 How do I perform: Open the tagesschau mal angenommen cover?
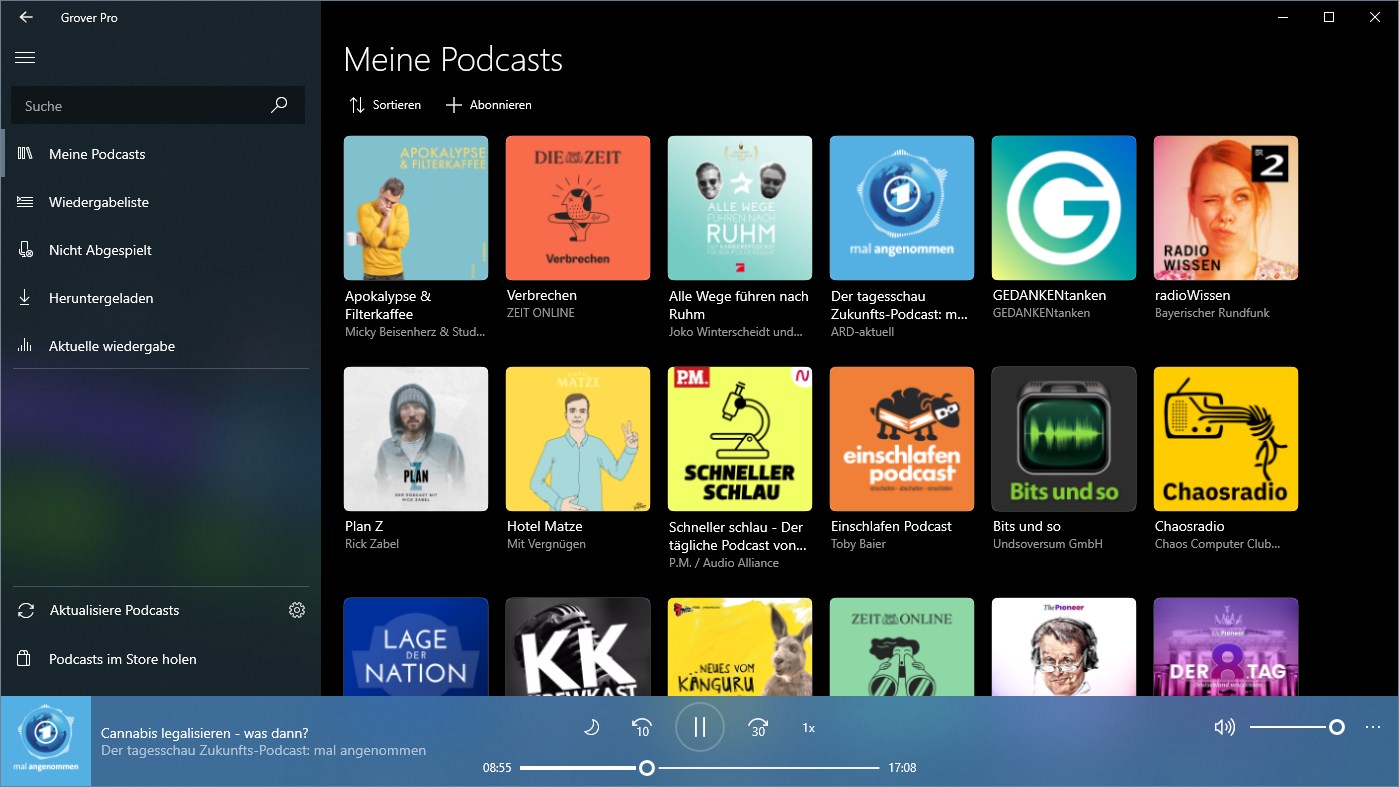(902, 208)
